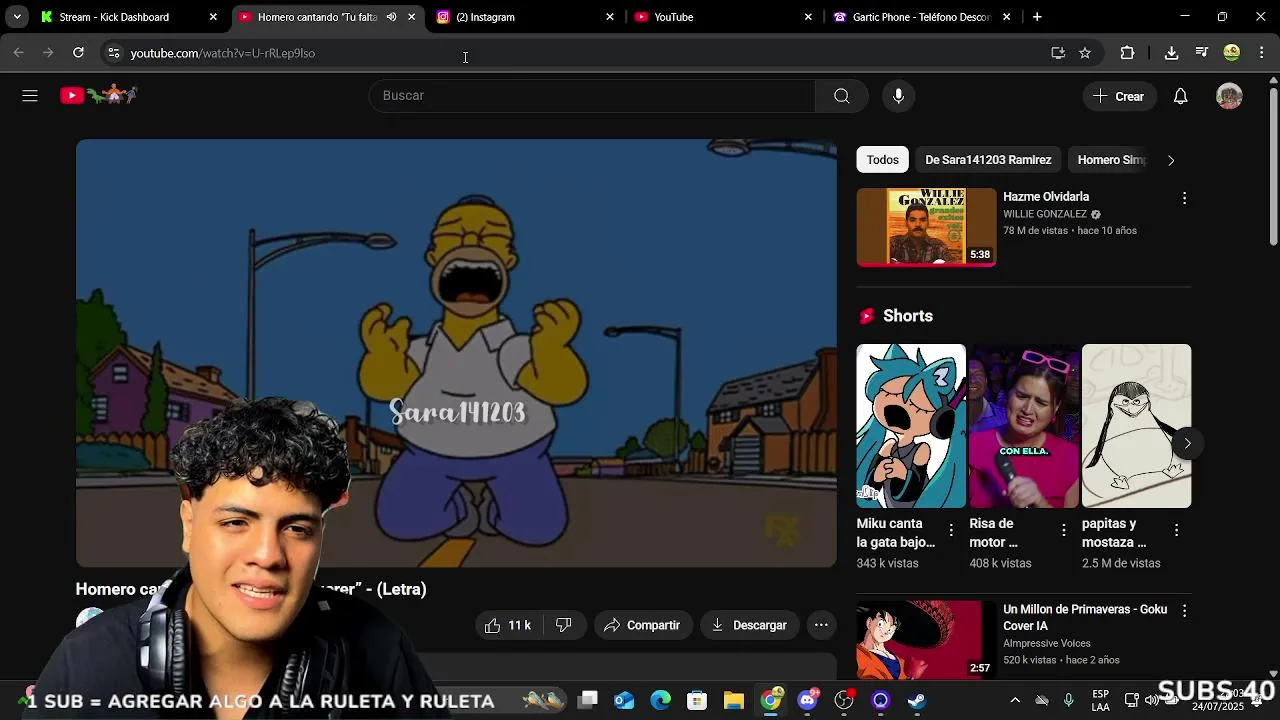Open WILLIE GONZALEZ channel link

coord(1045,214)
